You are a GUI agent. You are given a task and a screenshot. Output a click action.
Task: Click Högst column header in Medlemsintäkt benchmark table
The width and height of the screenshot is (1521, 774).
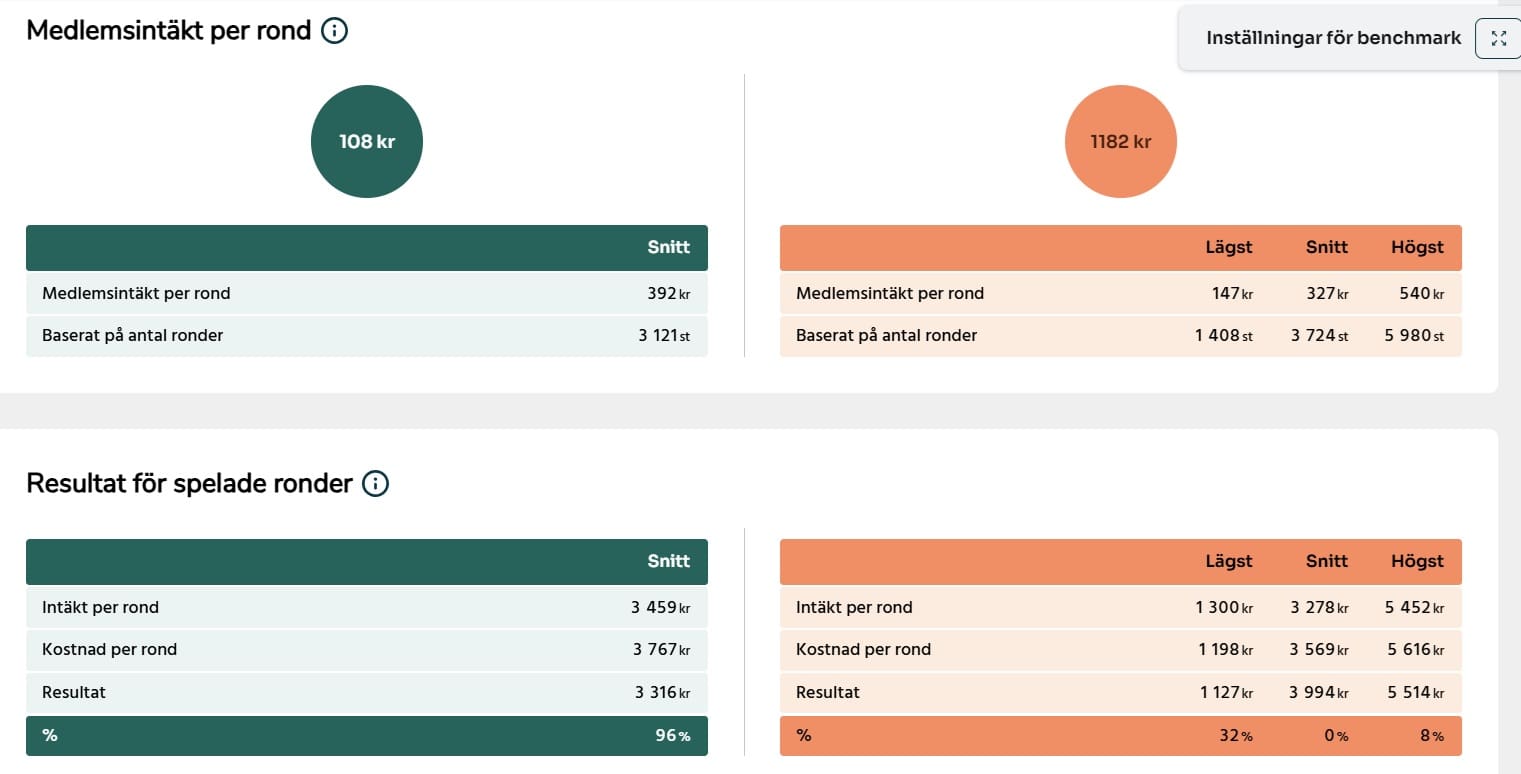1417,247
